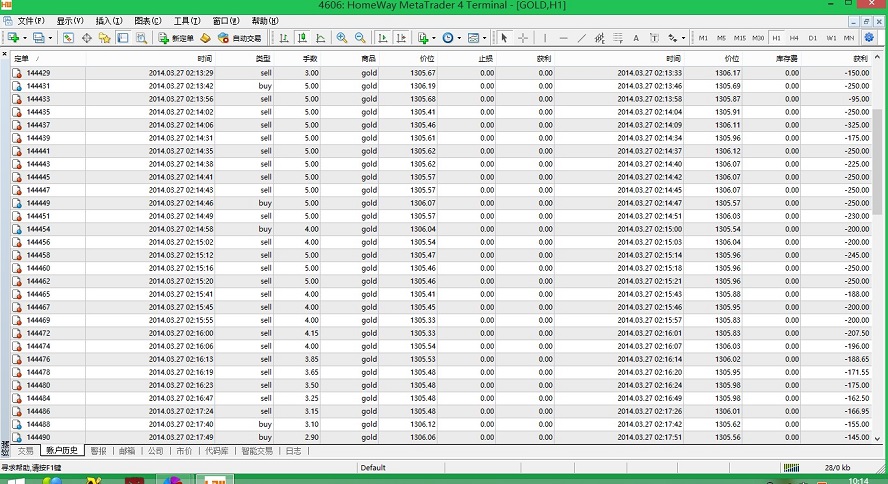This screenshot has height=484, width=888.
Task: Click the Profiles icon
Action: (39, 38)
